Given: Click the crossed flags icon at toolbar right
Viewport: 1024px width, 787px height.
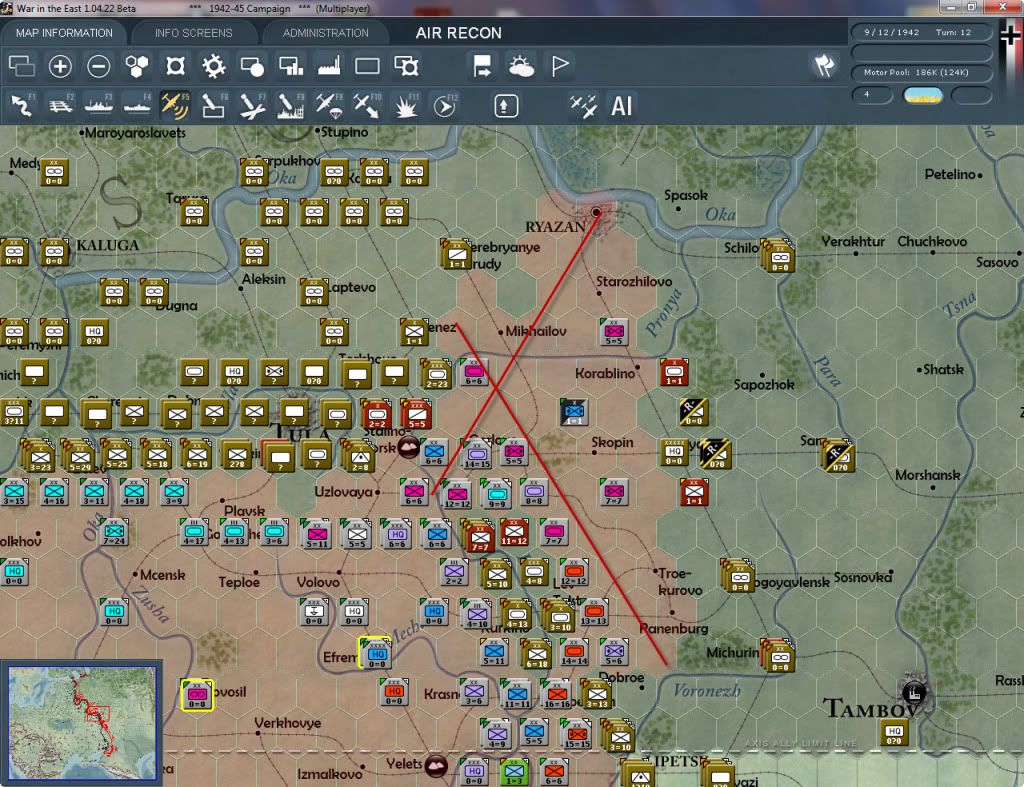Looking at the screenshot, I should [x=824, y=65].
